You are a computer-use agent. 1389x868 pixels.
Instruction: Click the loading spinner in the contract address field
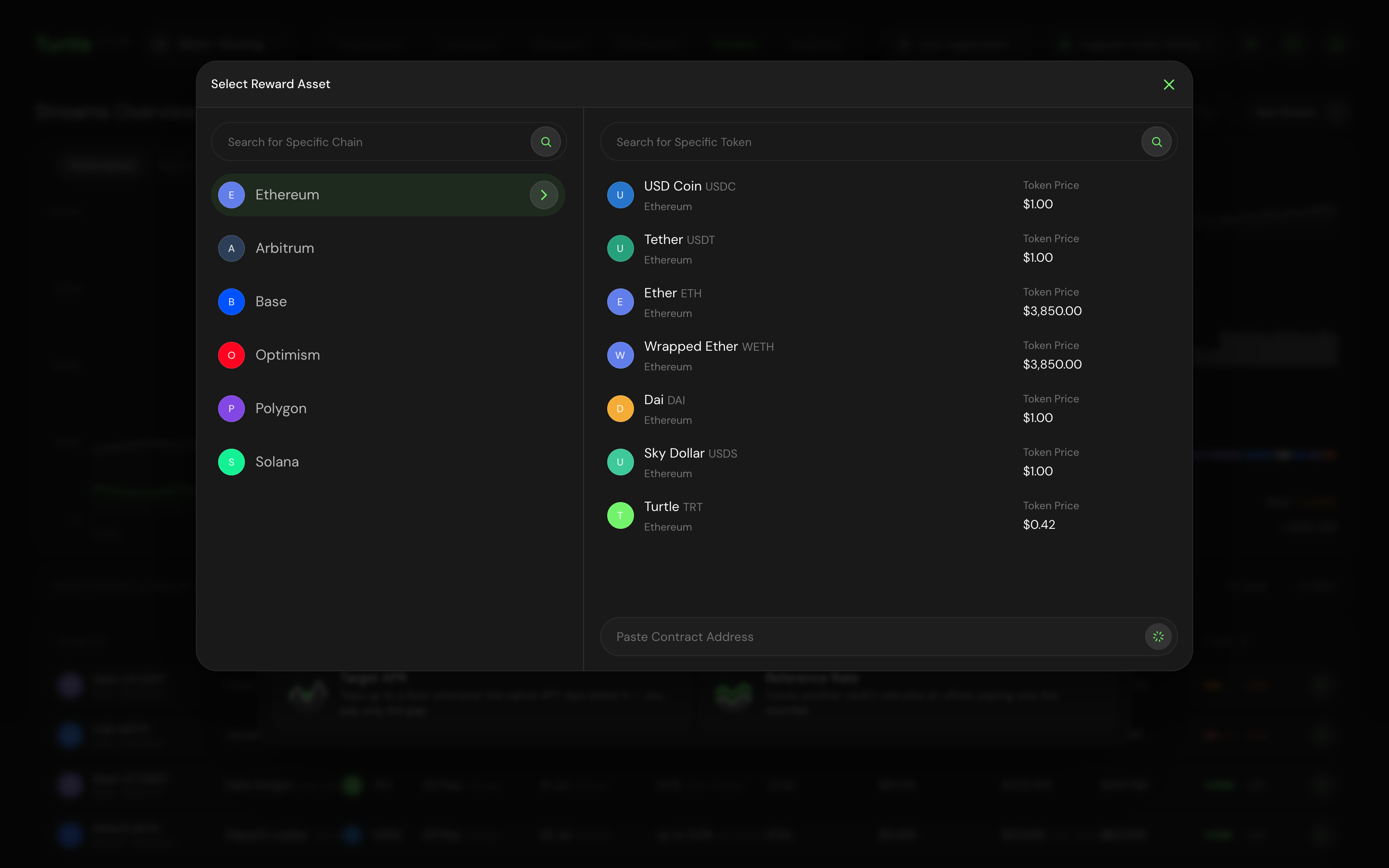point(1158,637)
